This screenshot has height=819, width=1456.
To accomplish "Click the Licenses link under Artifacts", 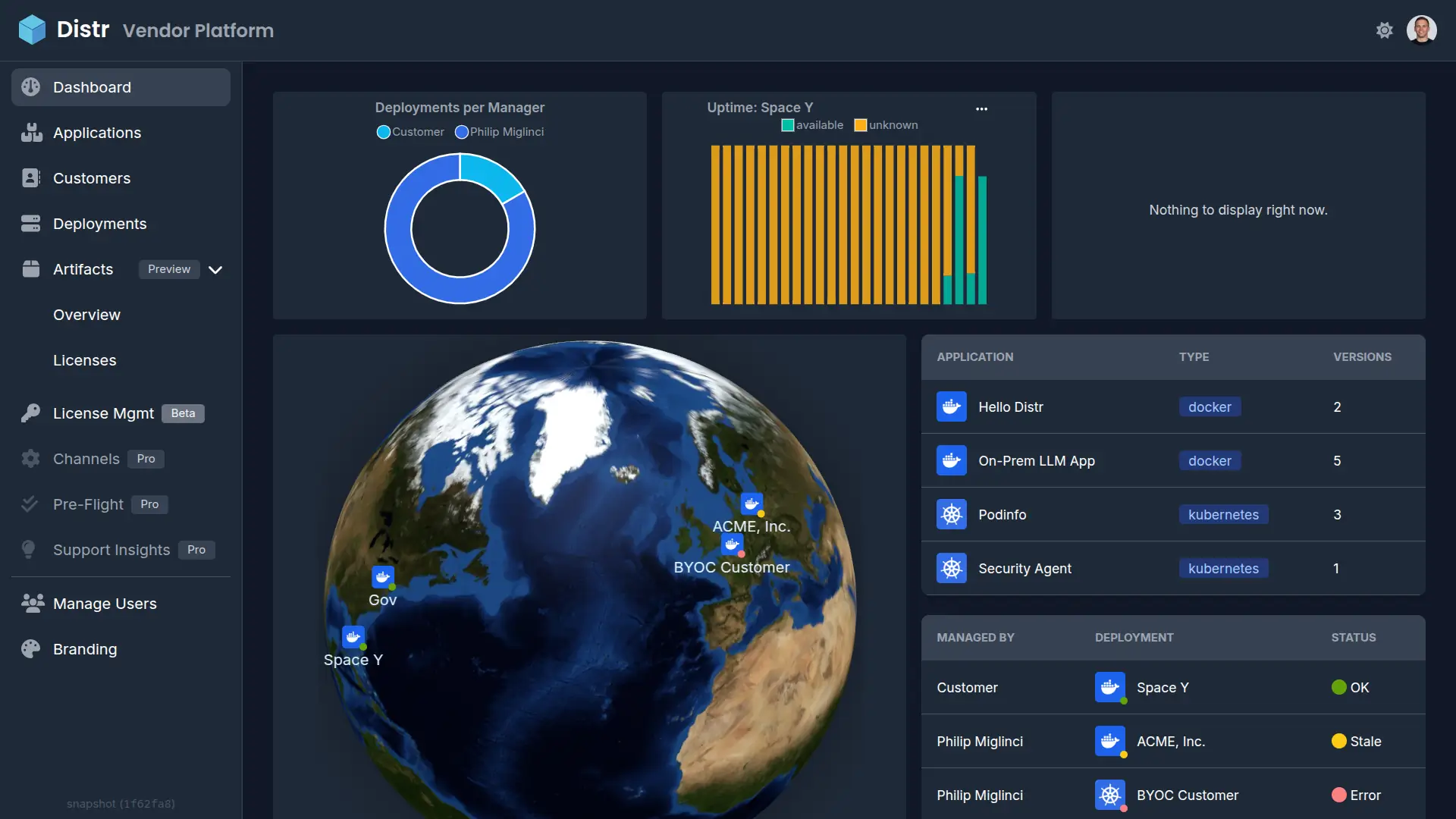I will 84,360.
